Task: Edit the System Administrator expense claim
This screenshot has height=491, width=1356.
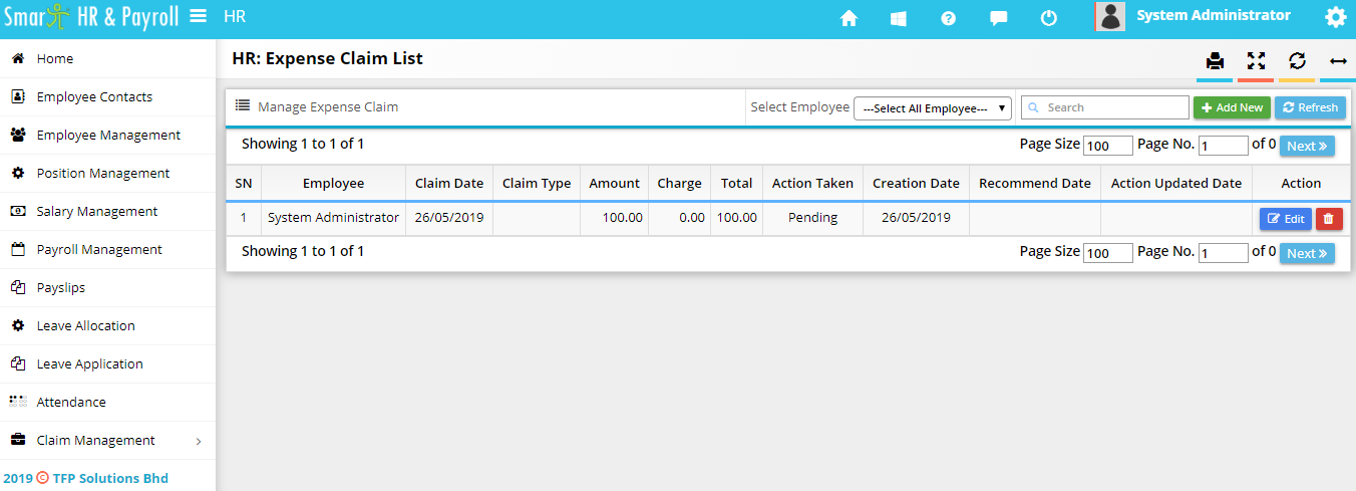Action: coord(1286,218)
